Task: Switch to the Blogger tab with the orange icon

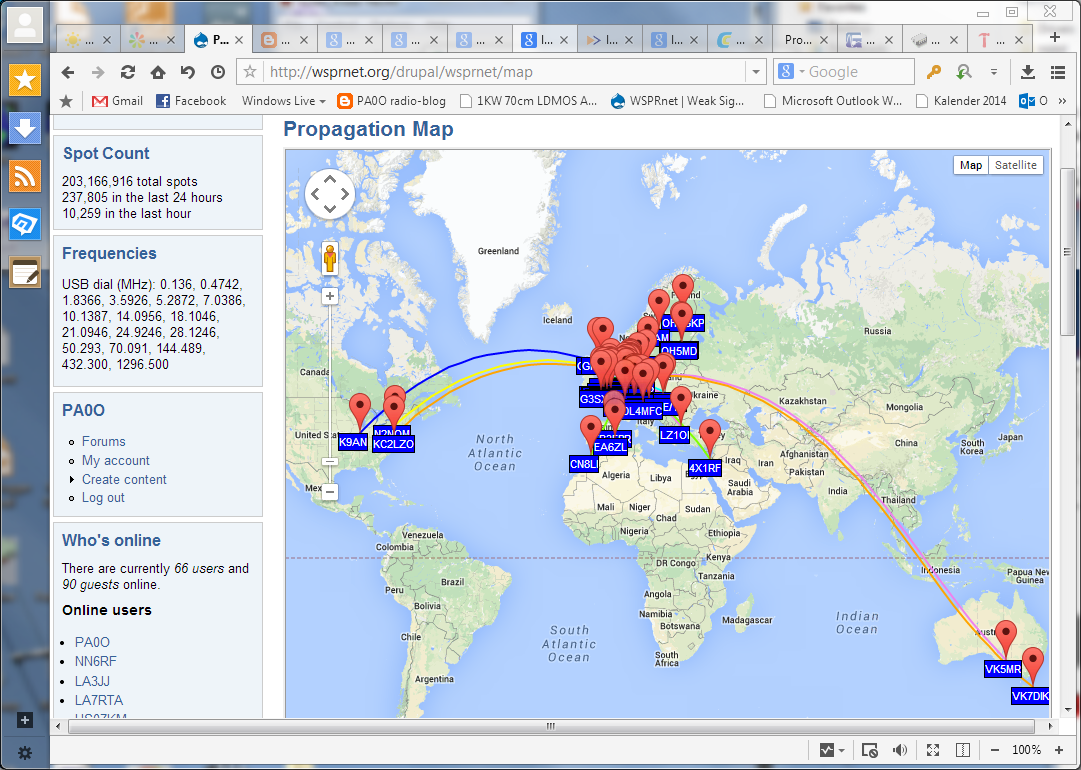Action: click(x=285, y=40)
